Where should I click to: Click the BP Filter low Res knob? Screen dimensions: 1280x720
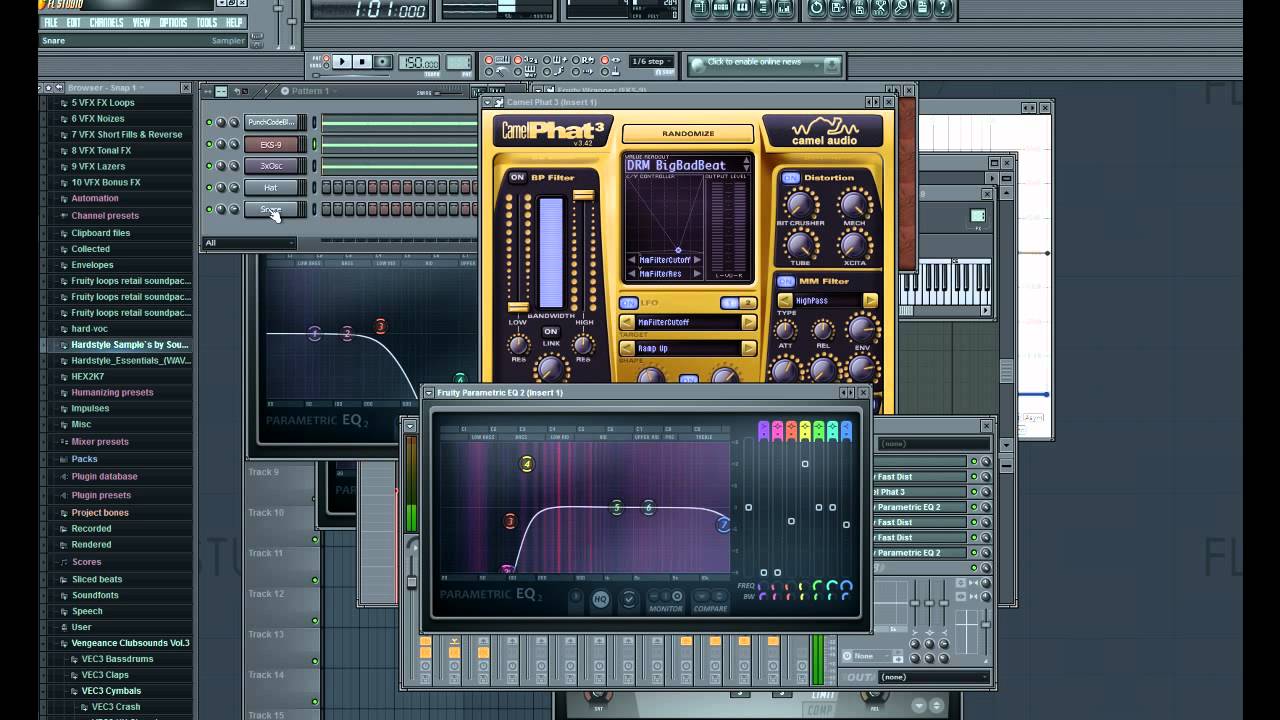coord(518,345)
